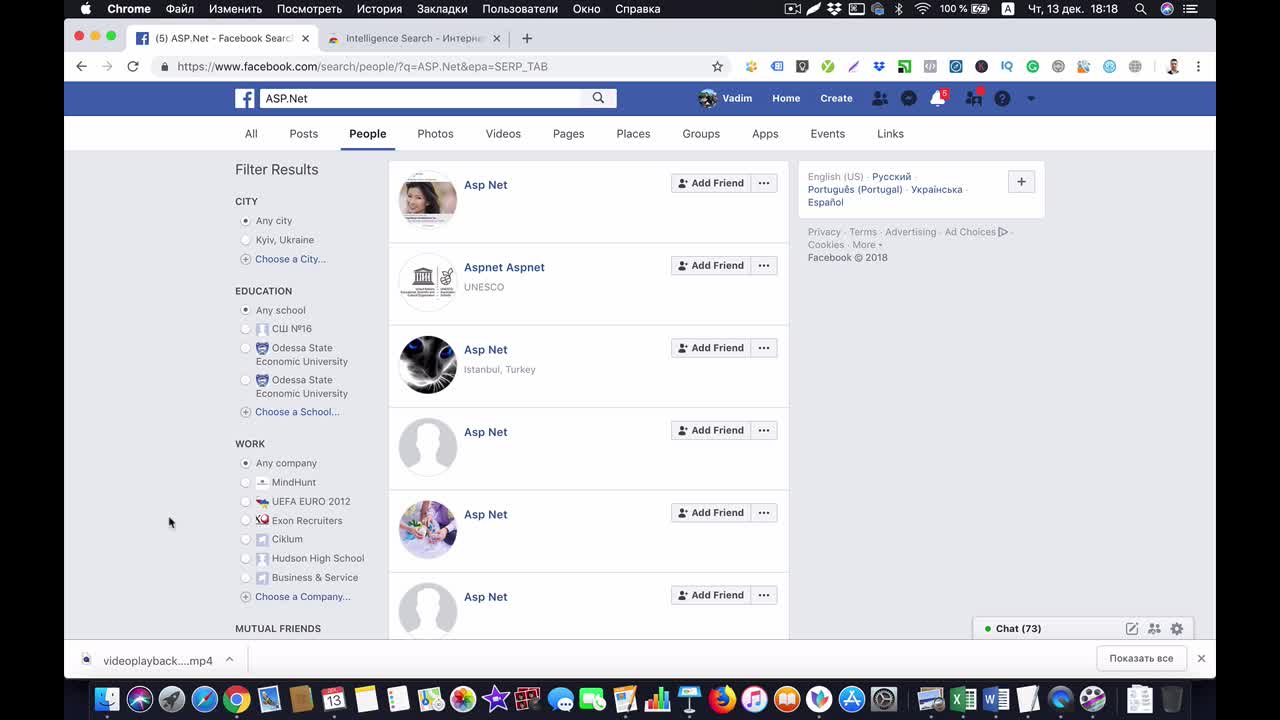Open Friend Requests icon in Facebook header
The image size is (1280, 720).
point(879,98)
